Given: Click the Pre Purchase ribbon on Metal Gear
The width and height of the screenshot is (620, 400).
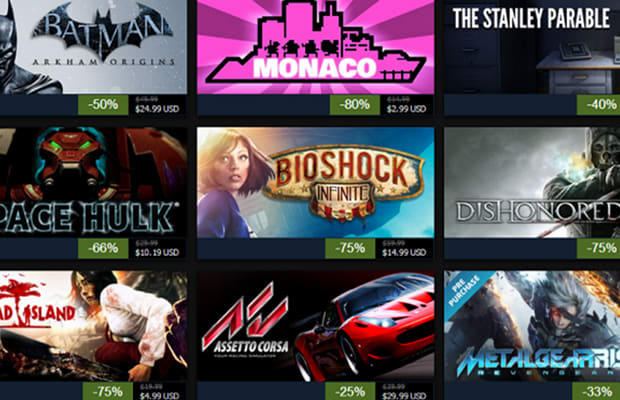Looking at the screenshot, I should pos(464,291).
